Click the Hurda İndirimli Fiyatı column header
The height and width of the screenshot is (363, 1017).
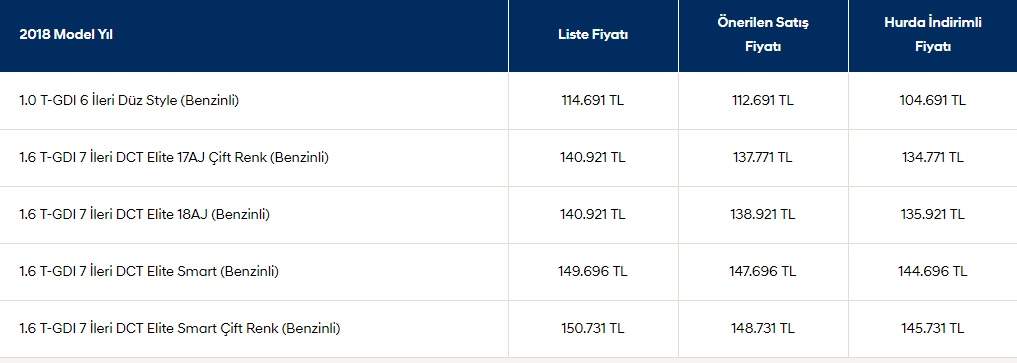933,35
